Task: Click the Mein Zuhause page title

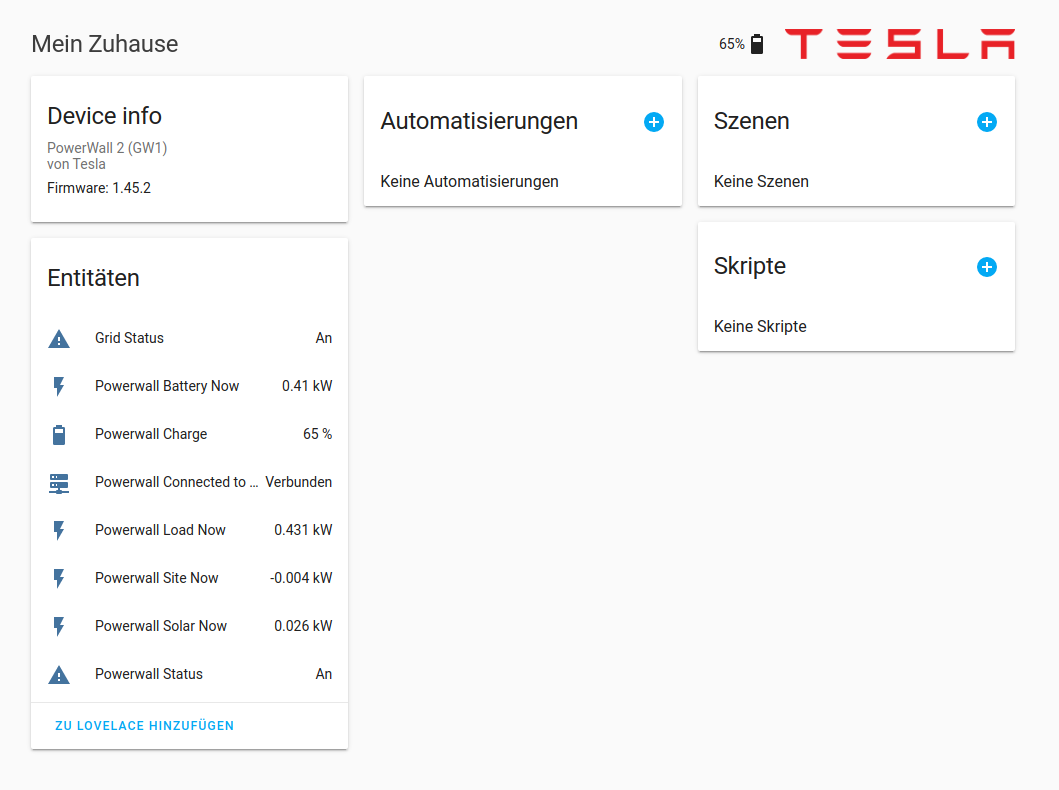Action: pos(105,44)
